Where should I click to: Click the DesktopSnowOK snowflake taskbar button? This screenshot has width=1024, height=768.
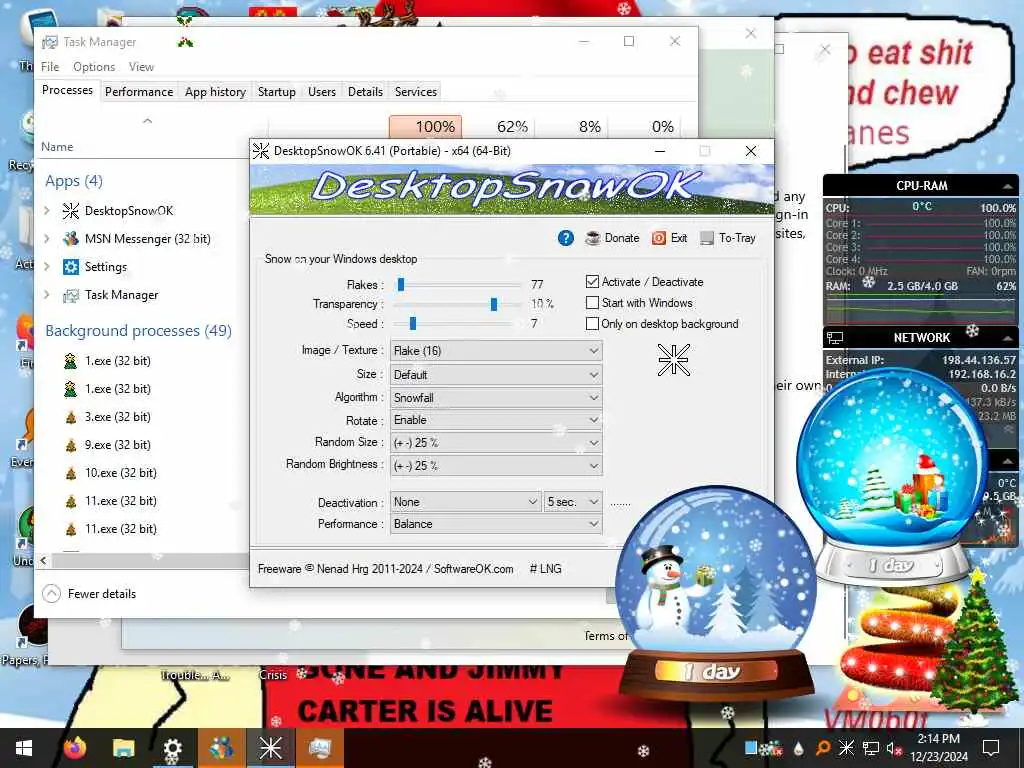(270, 748)
